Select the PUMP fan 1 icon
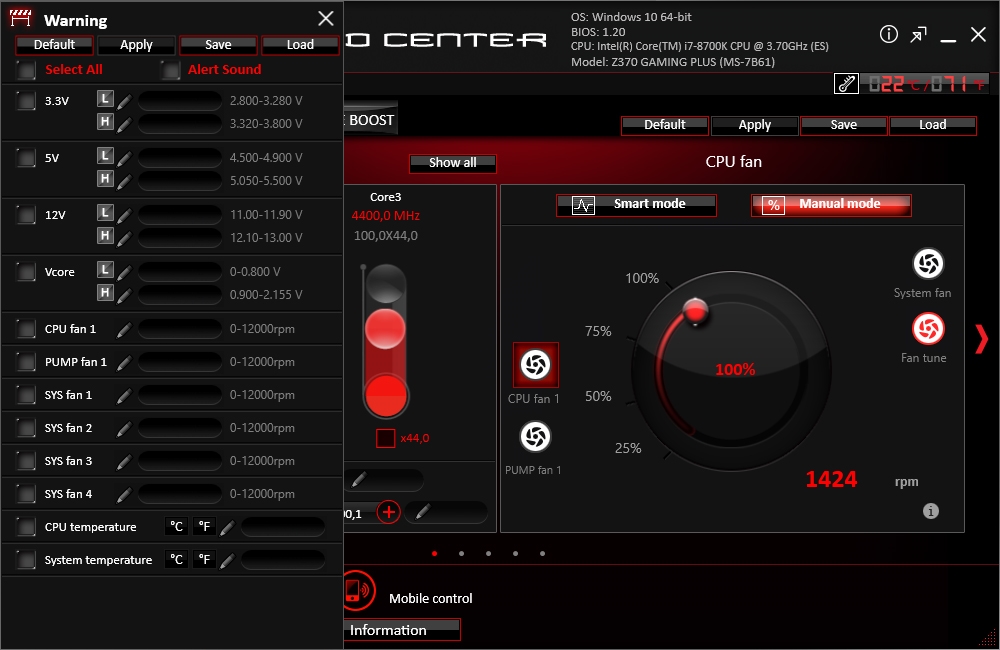 (535, 436)
